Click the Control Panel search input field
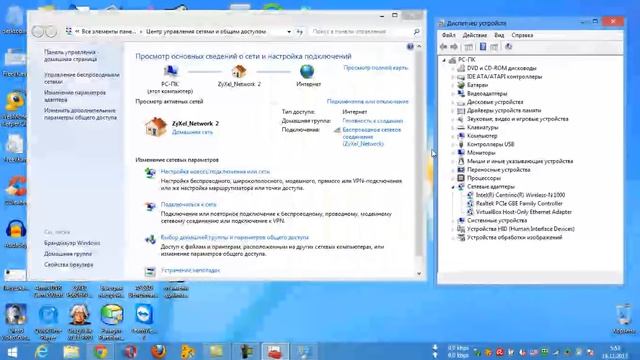This screenshot has width=640, height=360. point(361,31)
